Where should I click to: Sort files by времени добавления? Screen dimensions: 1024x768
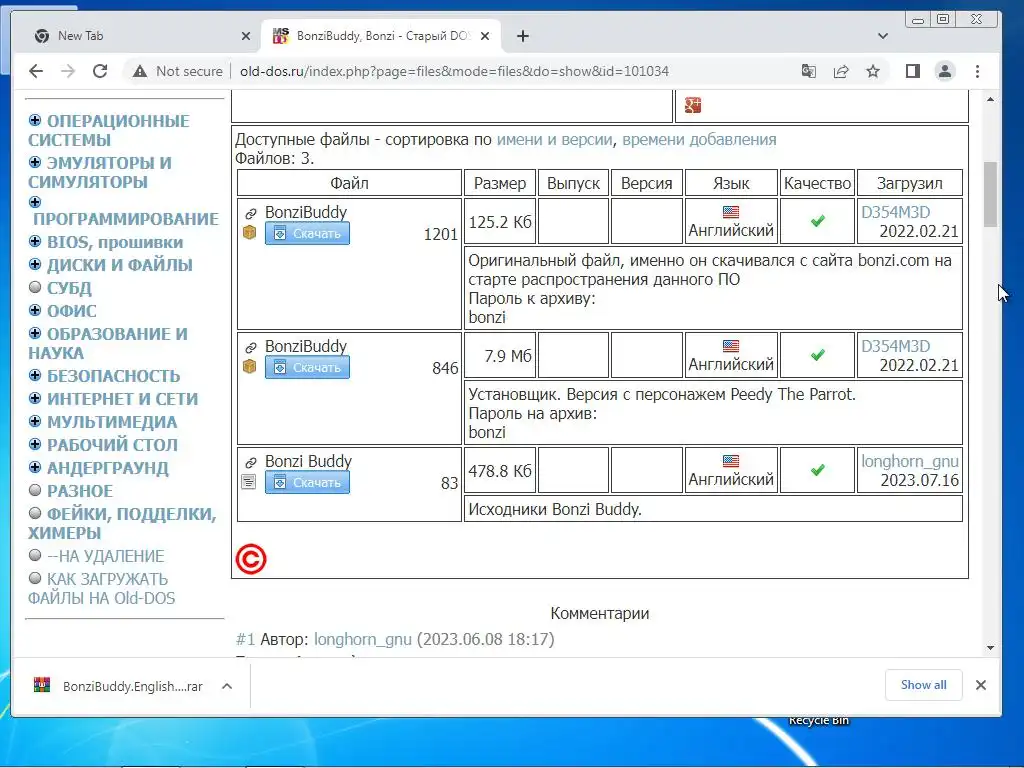click(699, 139)
